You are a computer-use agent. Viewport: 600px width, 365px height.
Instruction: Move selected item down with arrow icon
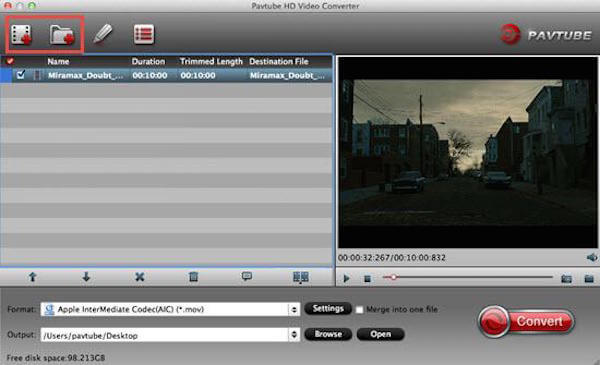86,277
